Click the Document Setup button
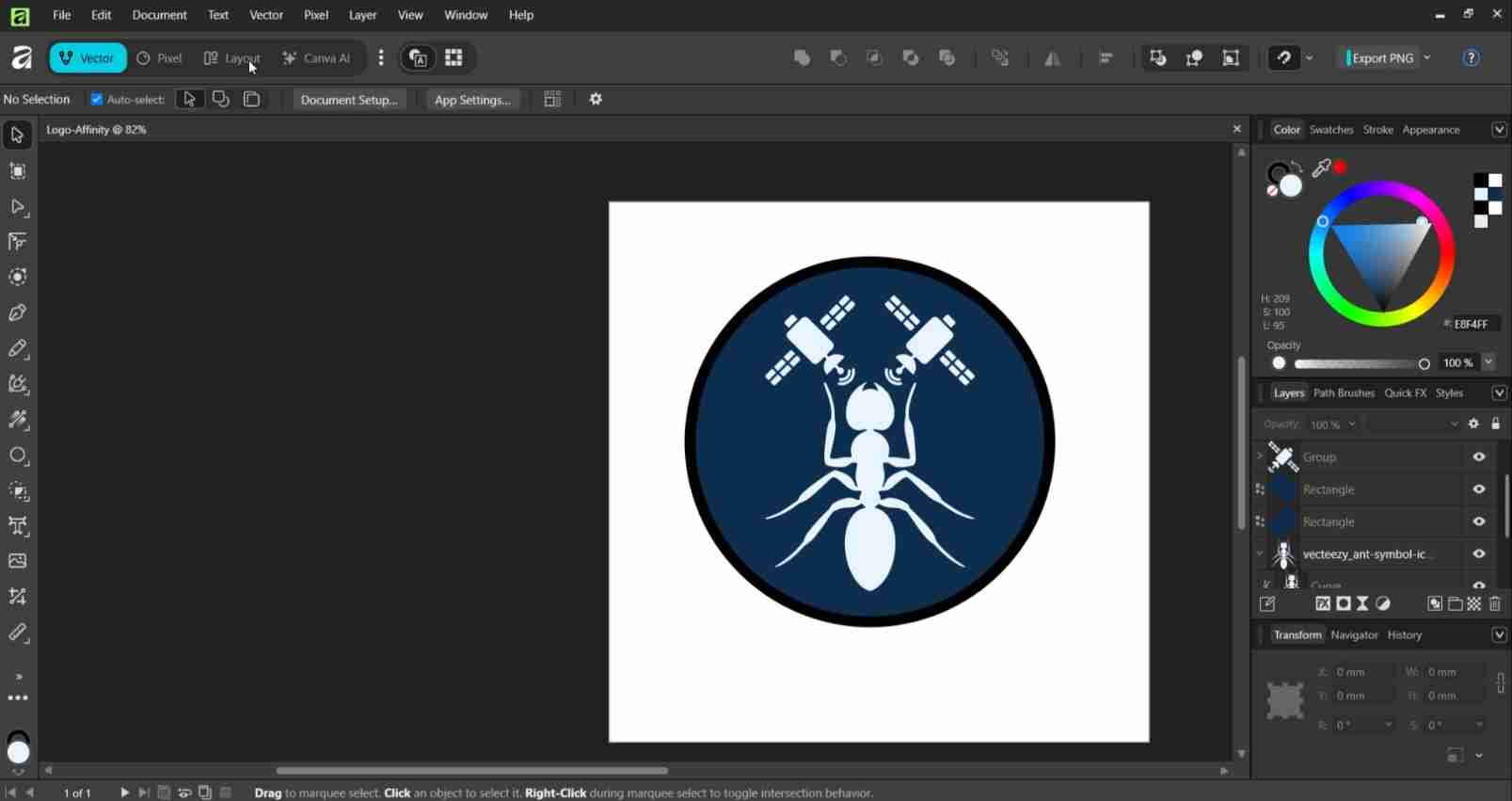The image size is (1512, 801). click(349, 100)
